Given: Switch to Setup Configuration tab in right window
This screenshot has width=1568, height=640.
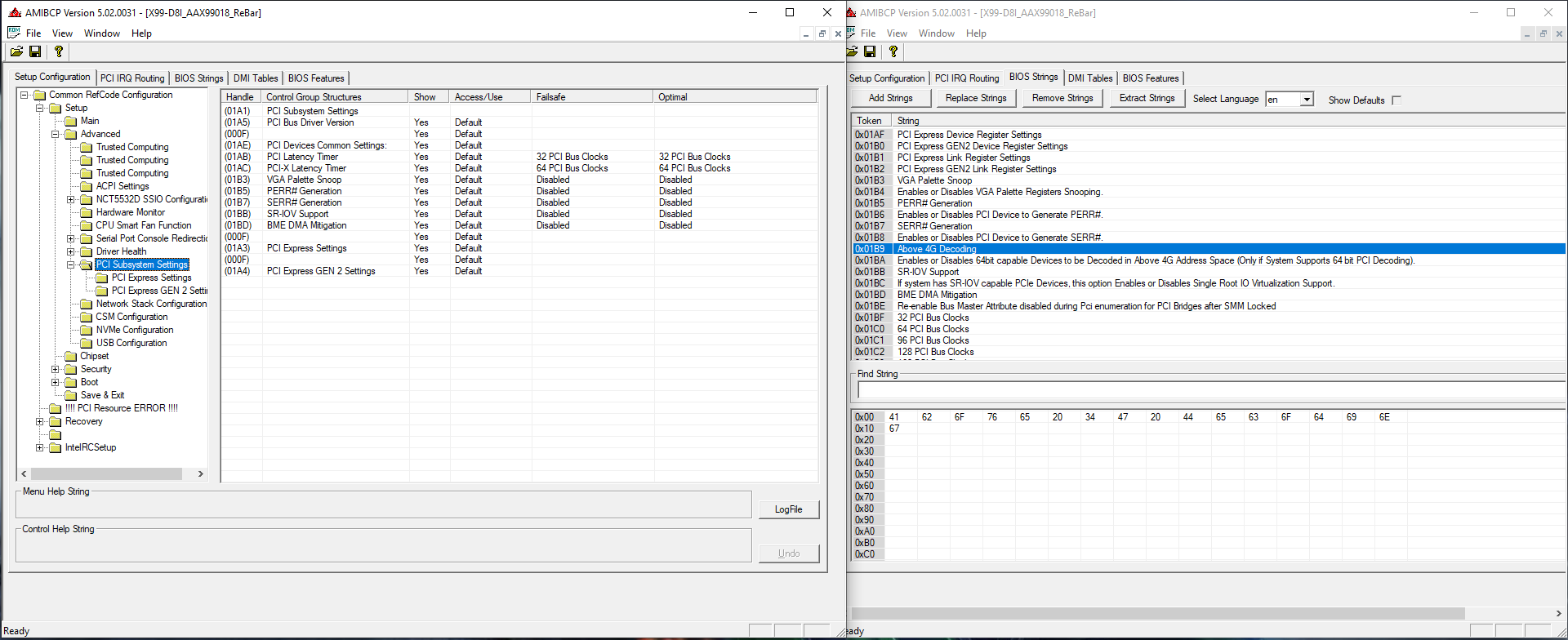Looking at the screenshot, I should pos(887,78).
